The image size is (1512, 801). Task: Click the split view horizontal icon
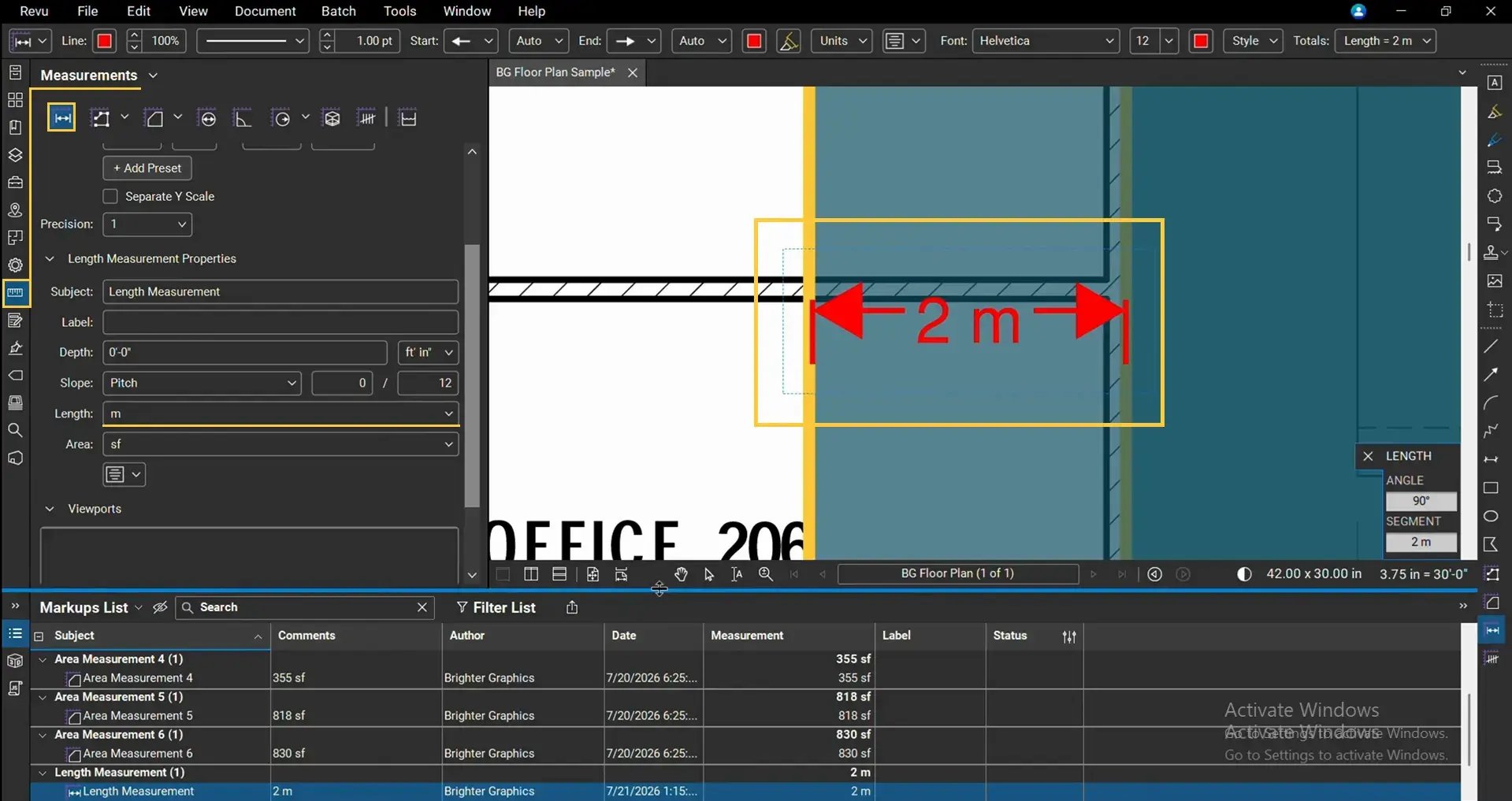(559, 574)
